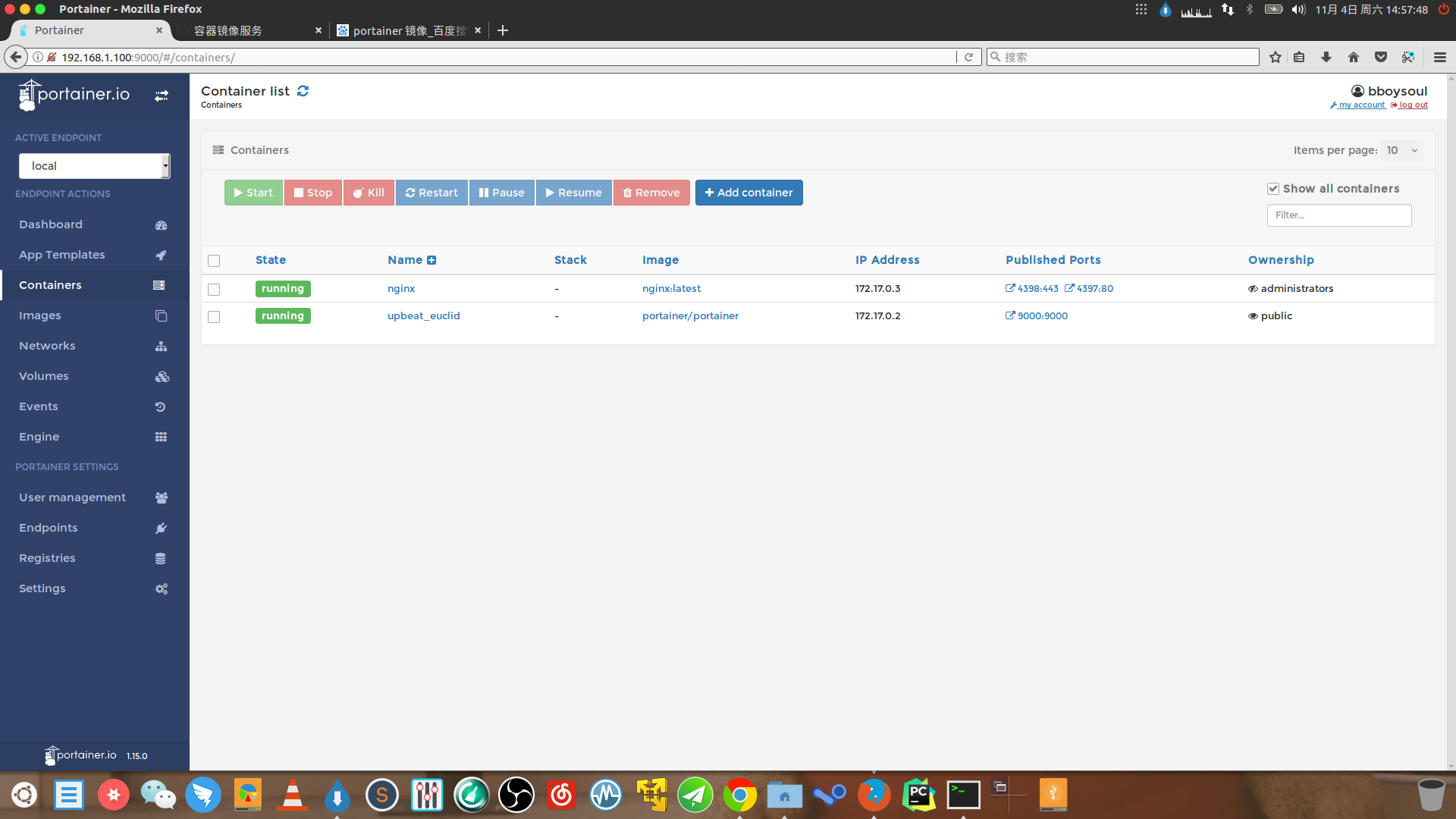Uncheck Show all containers
The width and height of the screenshot is (1456, 819).
(1273, 188)
